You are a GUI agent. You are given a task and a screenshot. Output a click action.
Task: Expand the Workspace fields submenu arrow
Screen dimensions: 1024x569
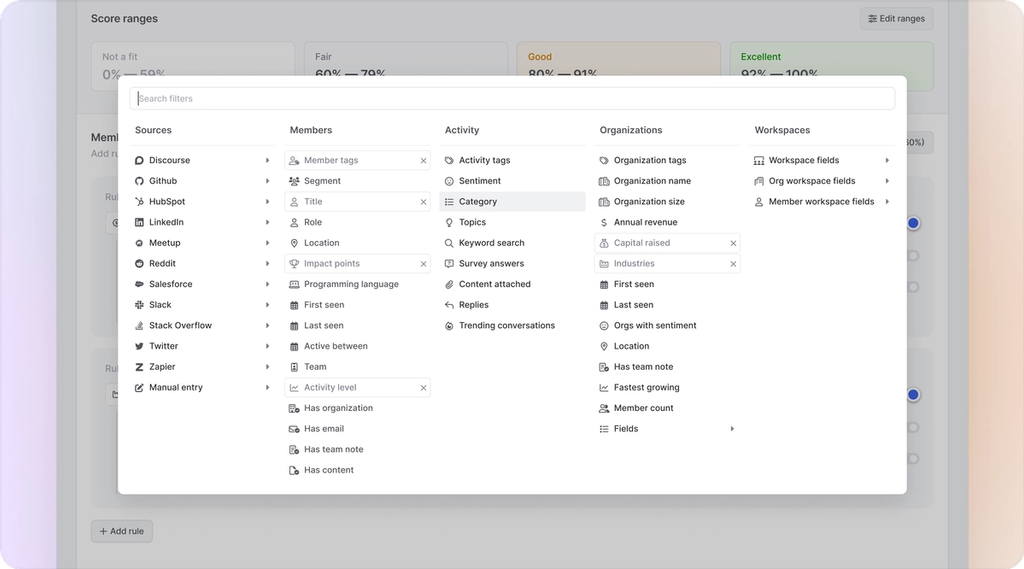[887, 160]
